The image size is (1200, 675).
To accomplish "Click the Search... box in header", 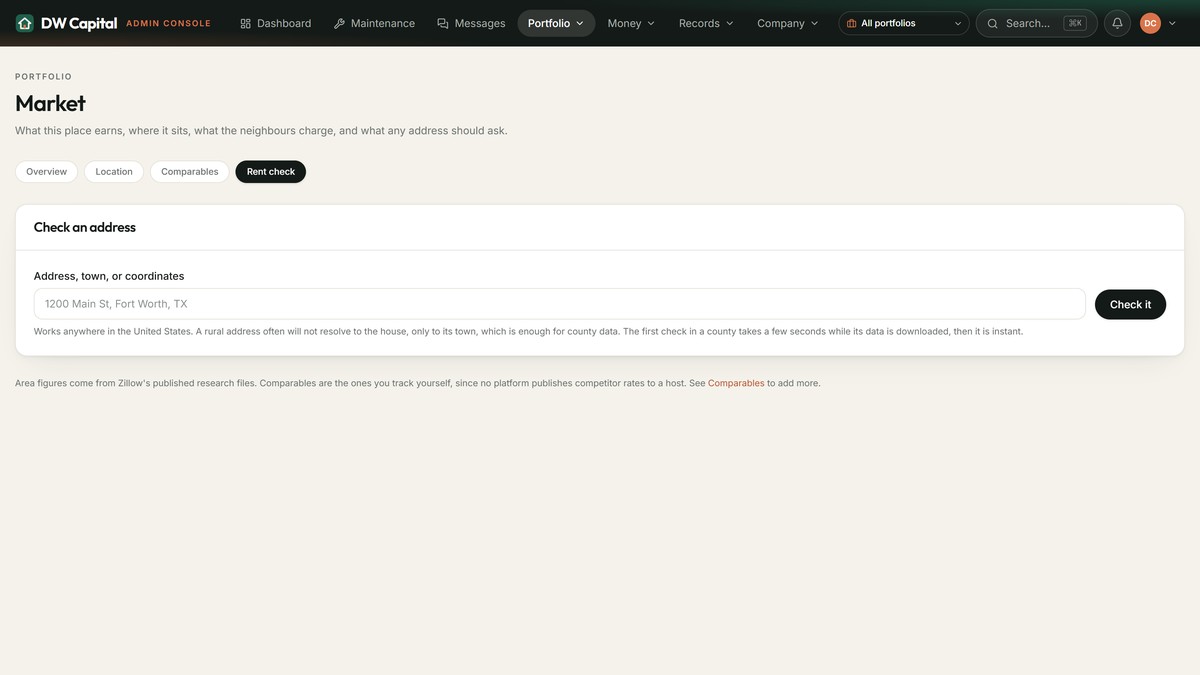I will pyautogui.click(x=1036, y=23).
